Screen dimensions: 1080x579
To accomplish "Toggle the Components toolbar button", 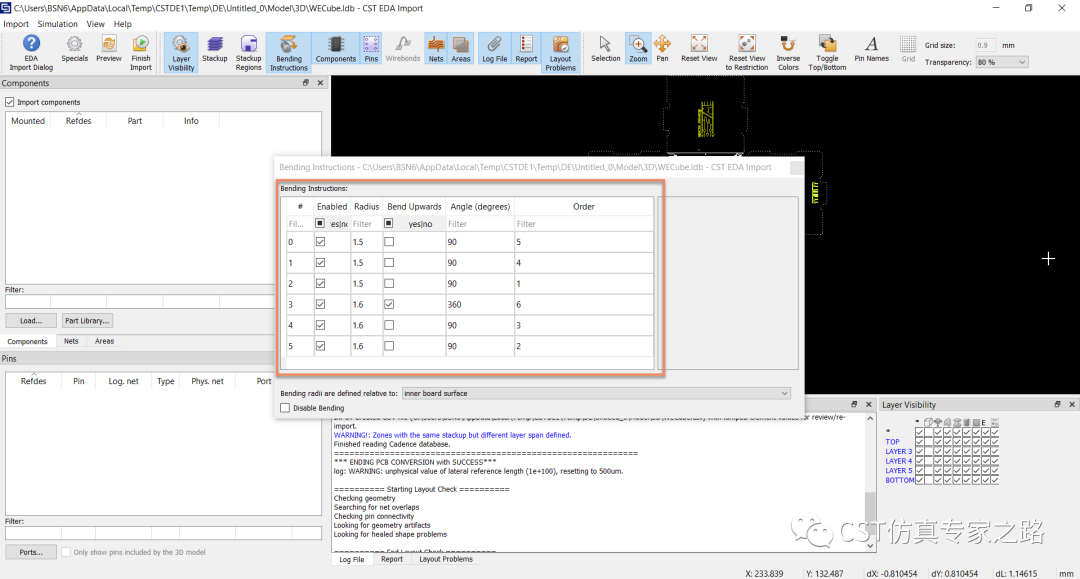I will (336, 49).
